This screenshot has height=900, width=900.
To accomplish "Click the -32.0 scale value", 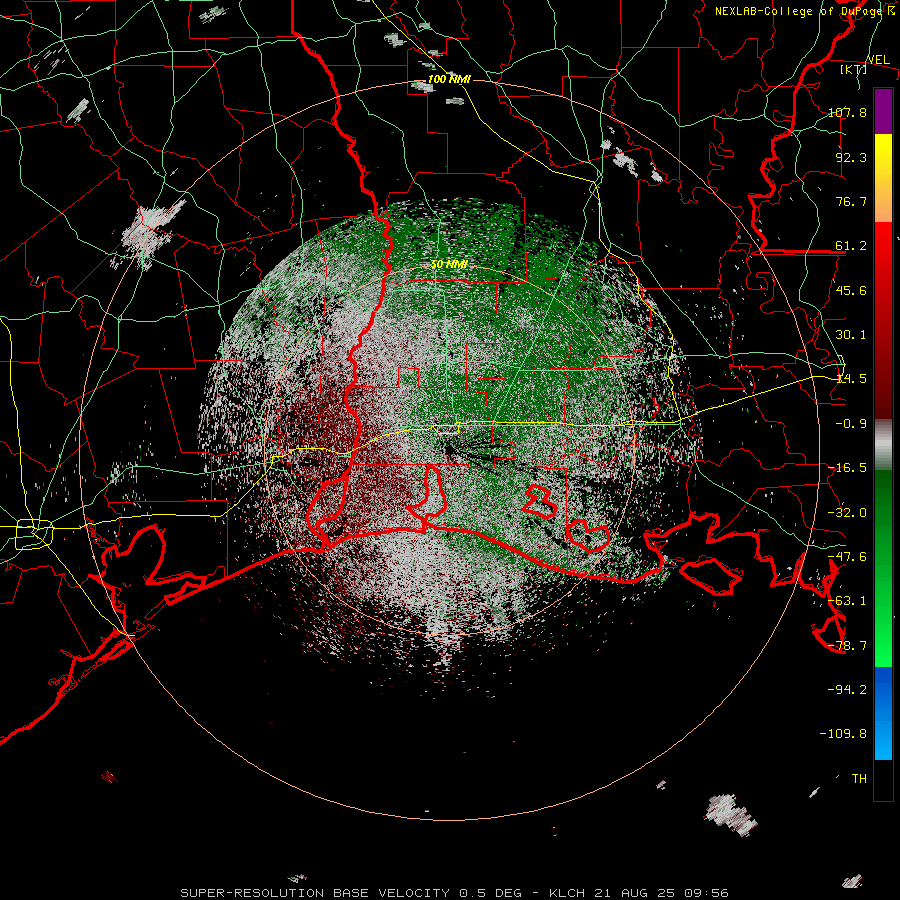I will (x=847, y=512).
